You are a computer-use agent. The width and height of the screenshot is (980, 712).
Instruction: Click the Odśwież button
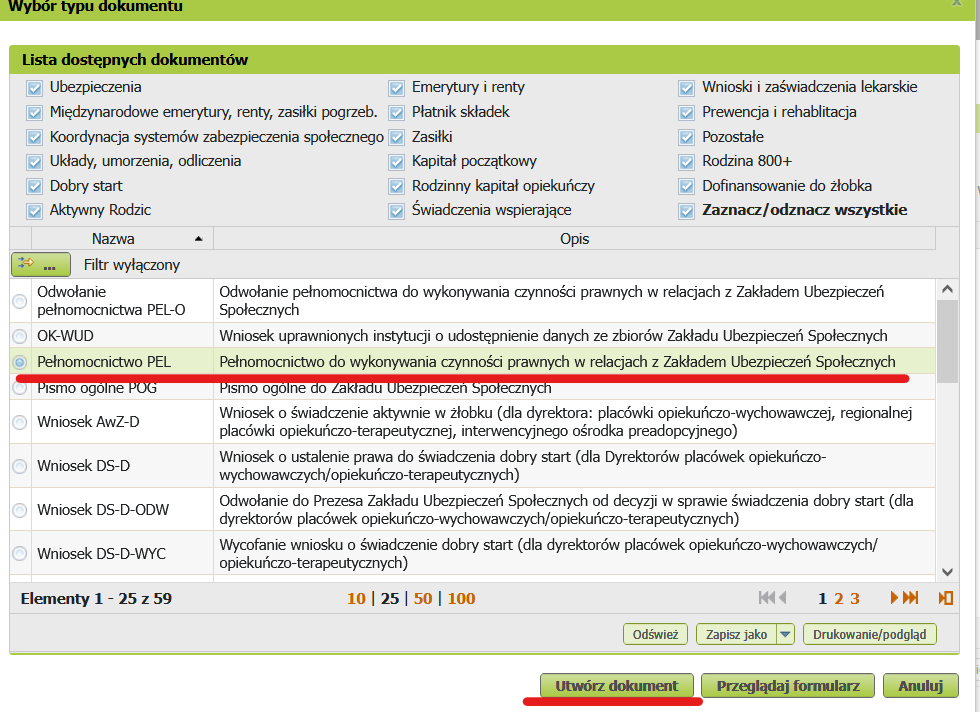(655, 634)
